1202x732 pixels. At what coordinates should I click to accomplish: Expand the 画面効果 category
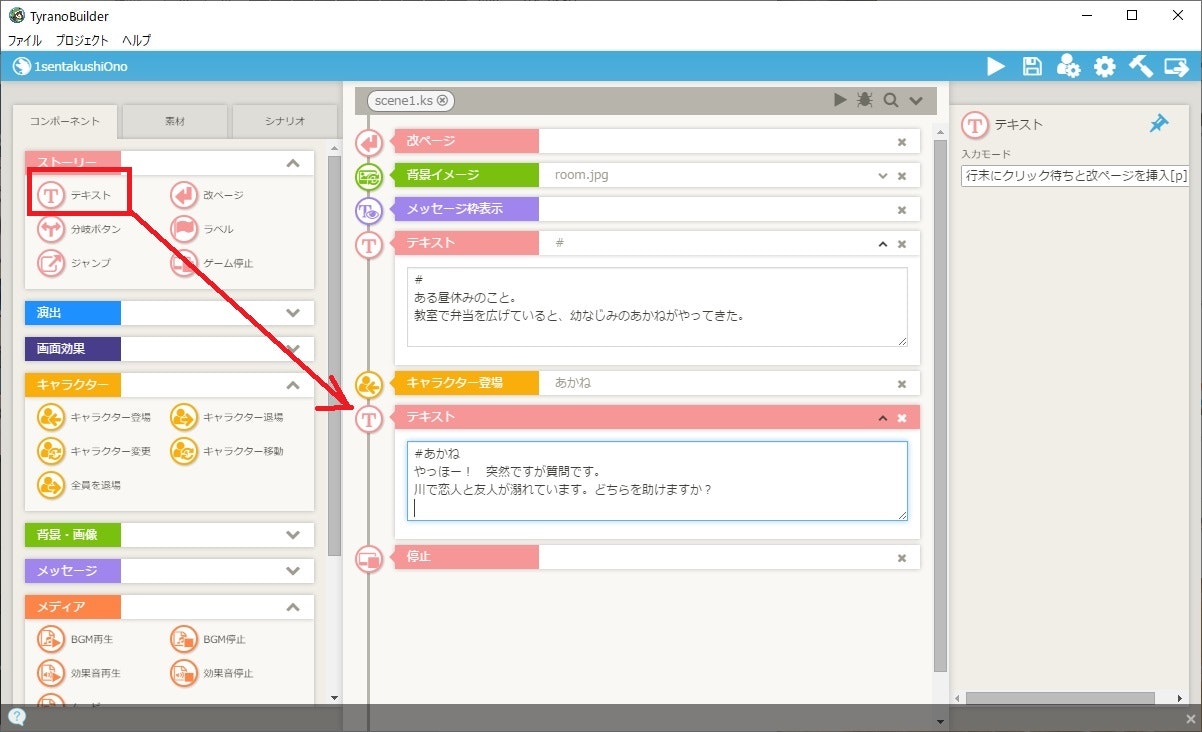coord(292,349)
